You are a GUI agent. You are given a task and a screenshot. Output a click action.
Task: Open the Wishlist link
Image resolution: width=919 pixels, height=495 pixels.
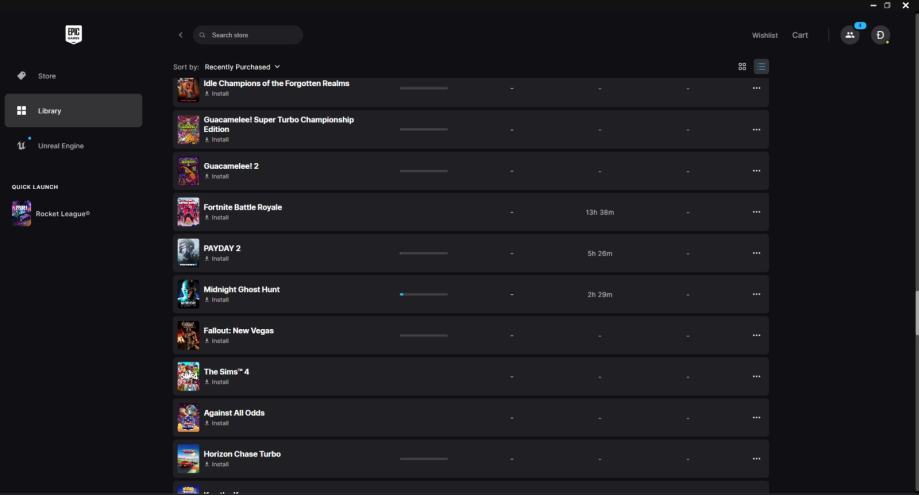[x=765, y=35]
